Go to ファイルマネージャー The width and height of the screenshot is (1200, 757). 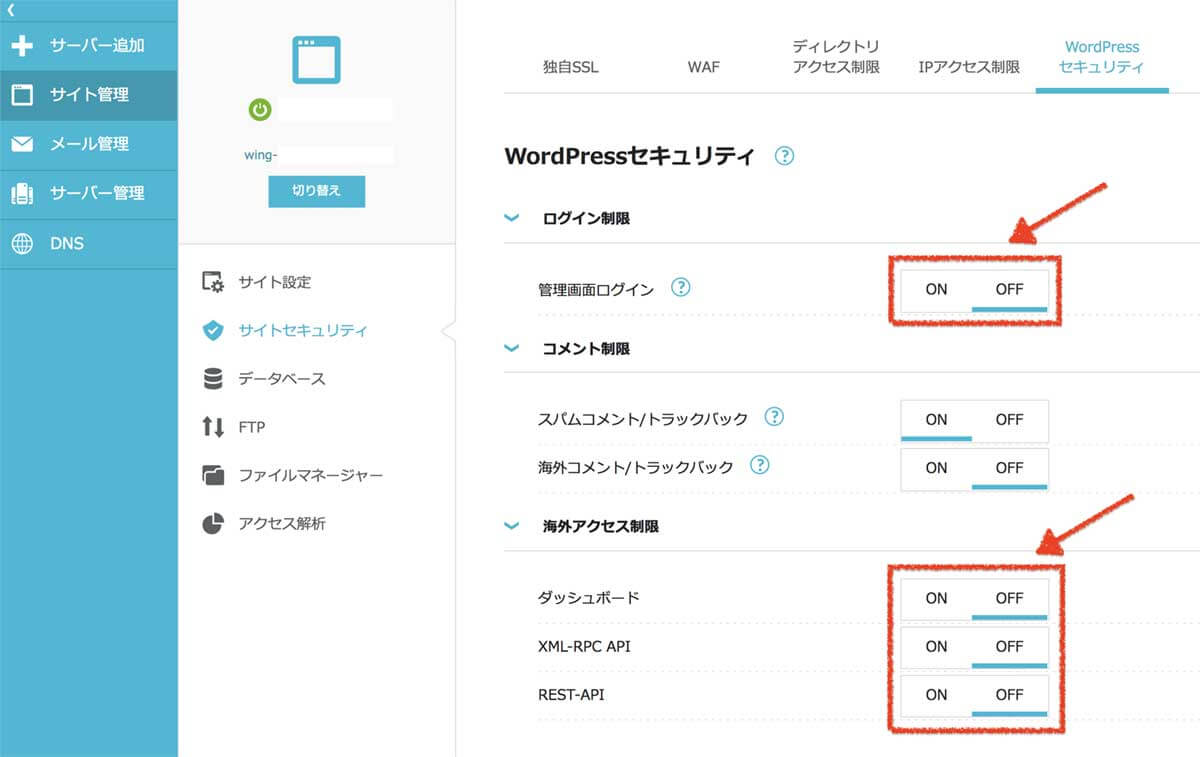(x=310, y=475)
